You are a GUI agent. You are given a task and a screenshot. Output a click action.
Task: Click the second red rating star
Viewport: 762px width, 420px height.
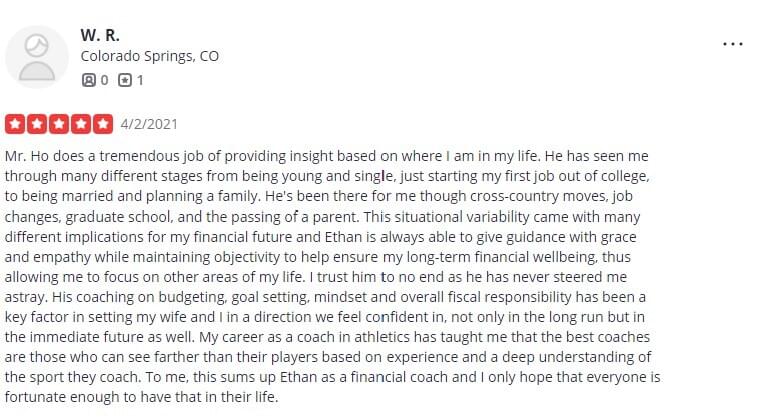pos(37,124)
